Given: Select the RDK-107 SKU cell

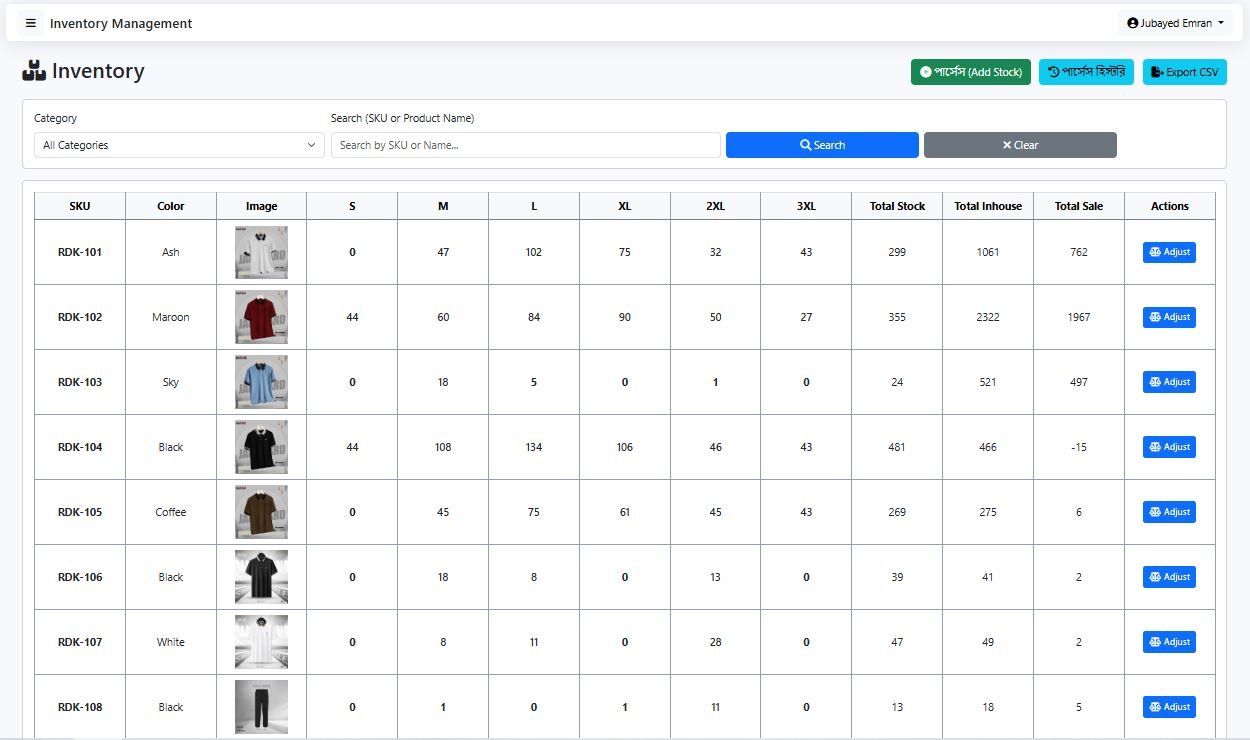Looking at the screenshot, I should click(x=80, y=642).
